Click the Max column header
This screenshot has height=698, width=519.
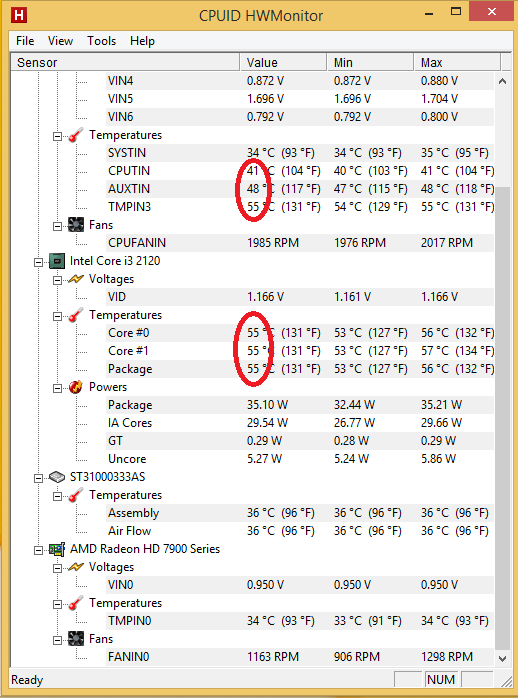pyautogui.click(x=457, y=63)
